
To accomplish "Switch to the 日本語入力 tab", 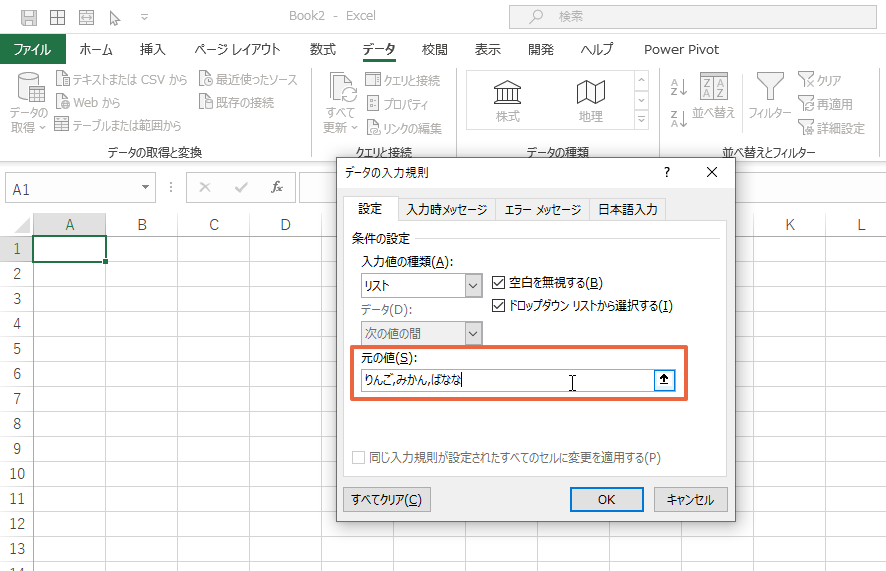I will [x=628, y=210].
